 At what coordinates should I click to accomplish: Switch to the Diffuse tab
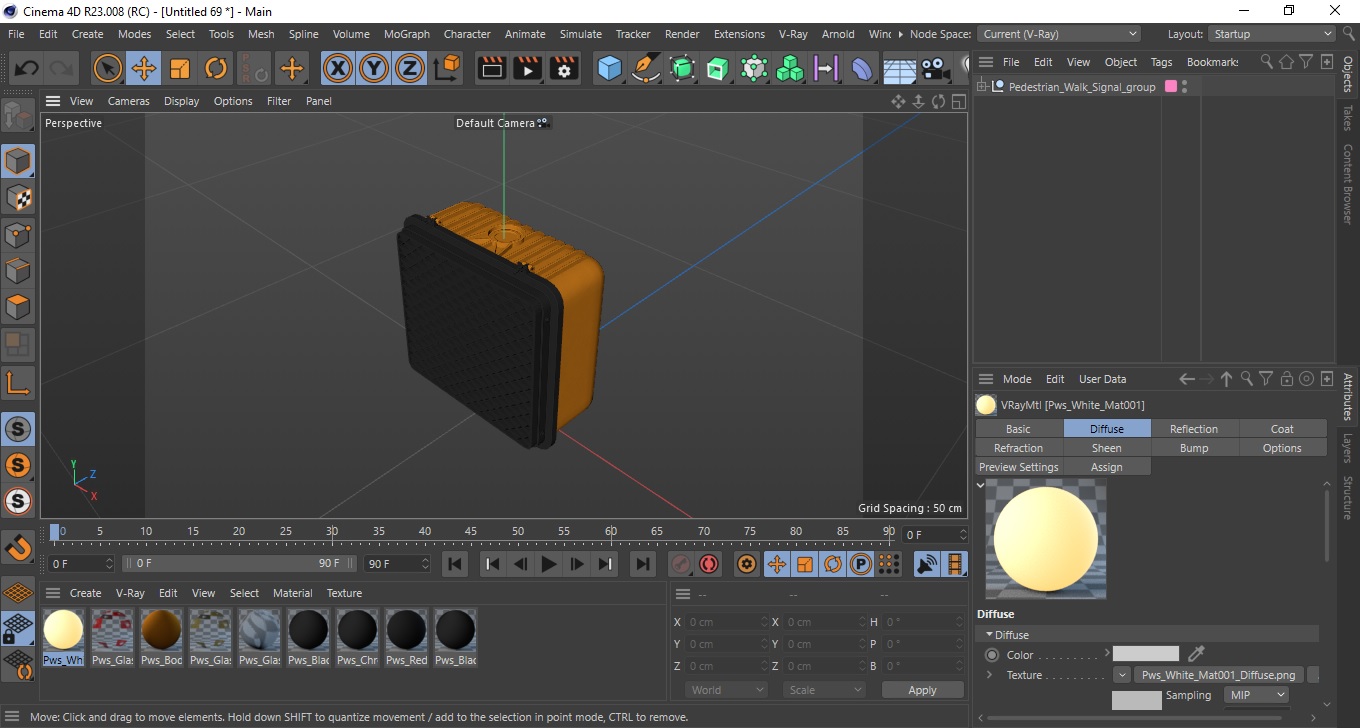pos(1107,429)
